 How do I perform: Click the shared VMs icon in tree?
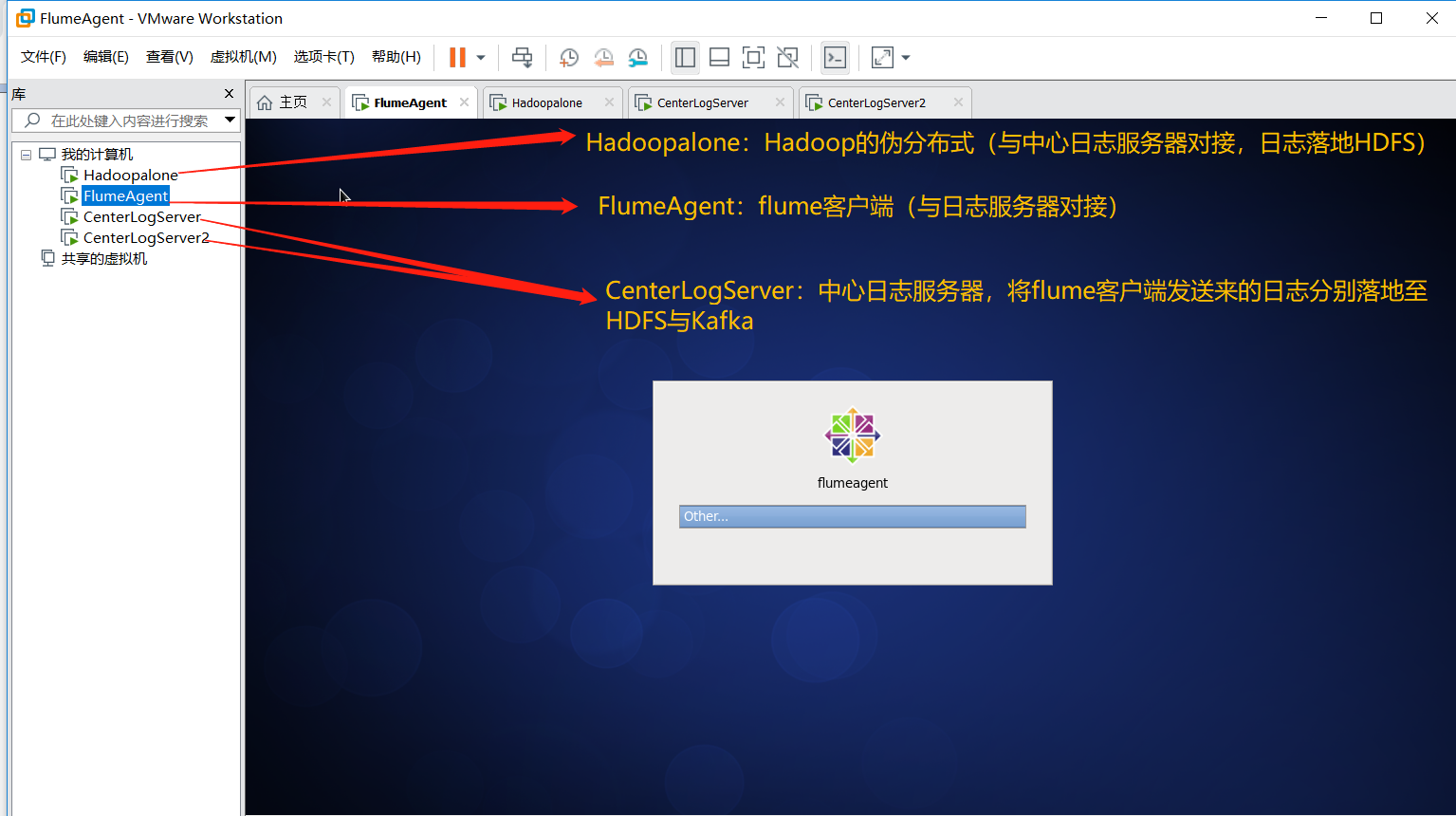(47, 258)
